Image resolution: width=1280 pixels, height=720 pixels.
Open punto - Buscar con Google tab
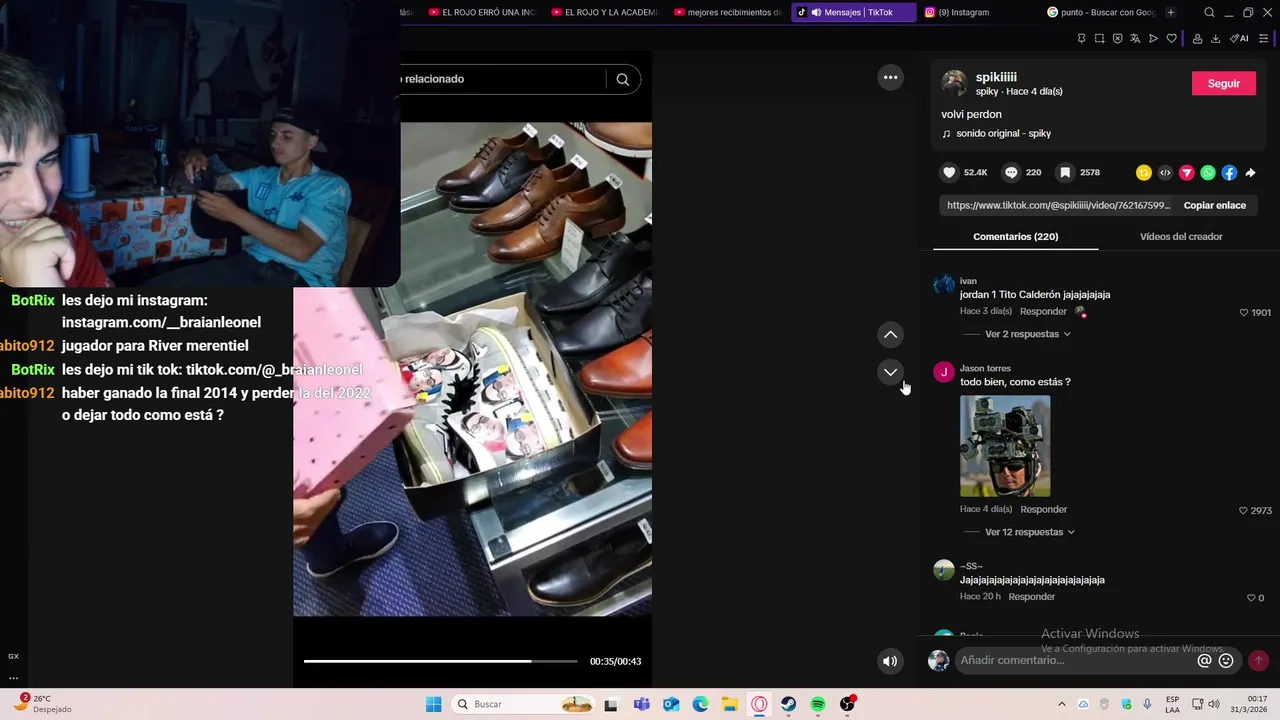tap(1102, 12)
